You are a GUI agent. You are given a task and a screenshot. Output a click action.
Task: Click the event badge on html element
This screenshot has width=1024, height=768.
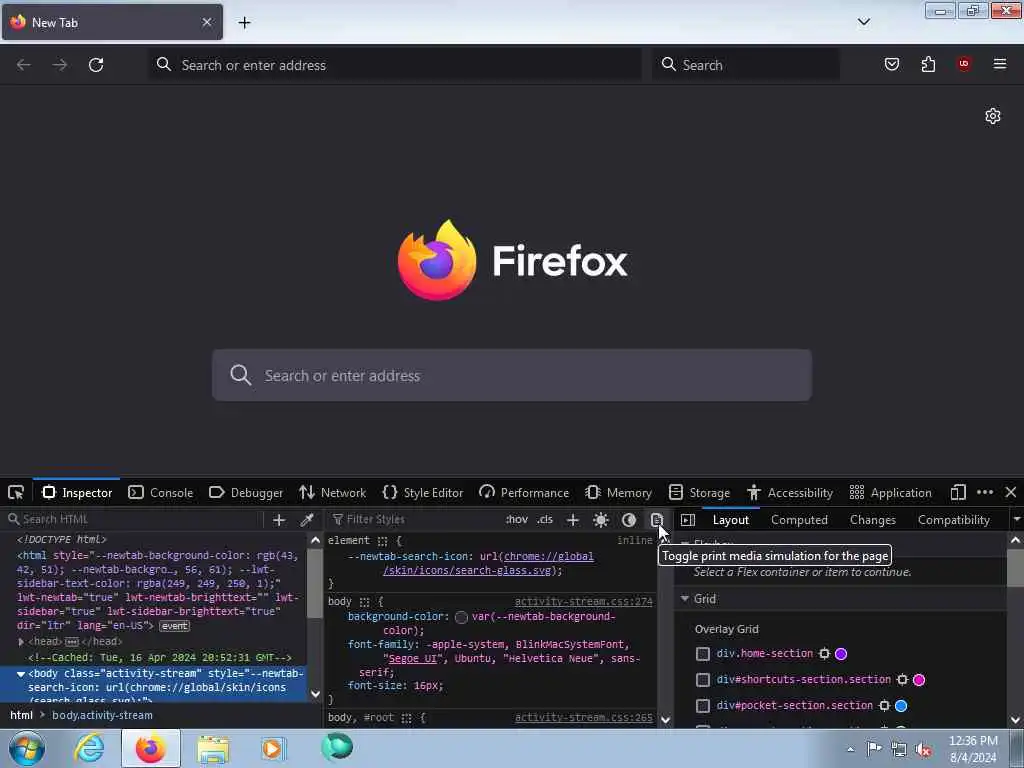[174, 626]
